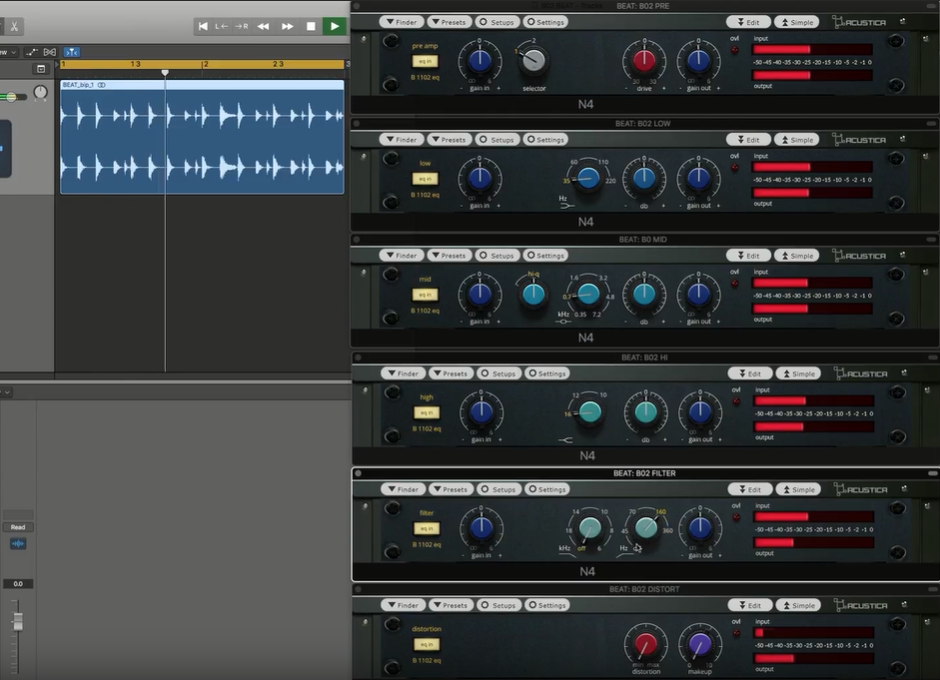940x680 pixels.
Task: Toggle eq in switch on filter module
Action: click(x=427, y=528)
